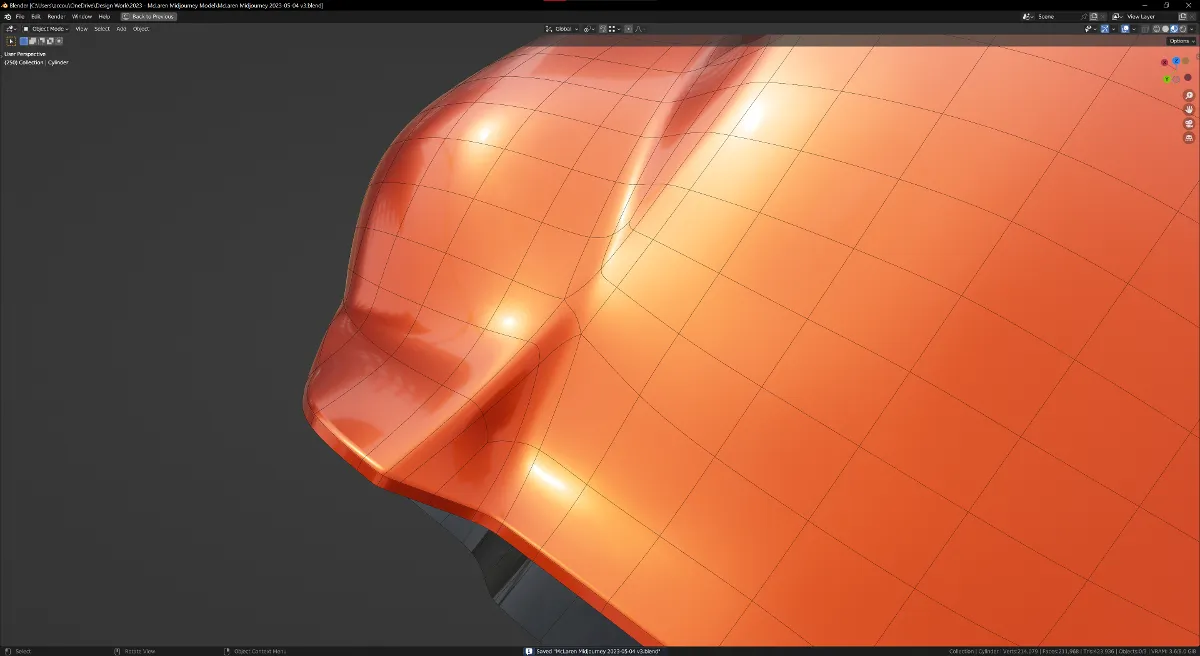Toggle proportional editing button

click(629, 29)
